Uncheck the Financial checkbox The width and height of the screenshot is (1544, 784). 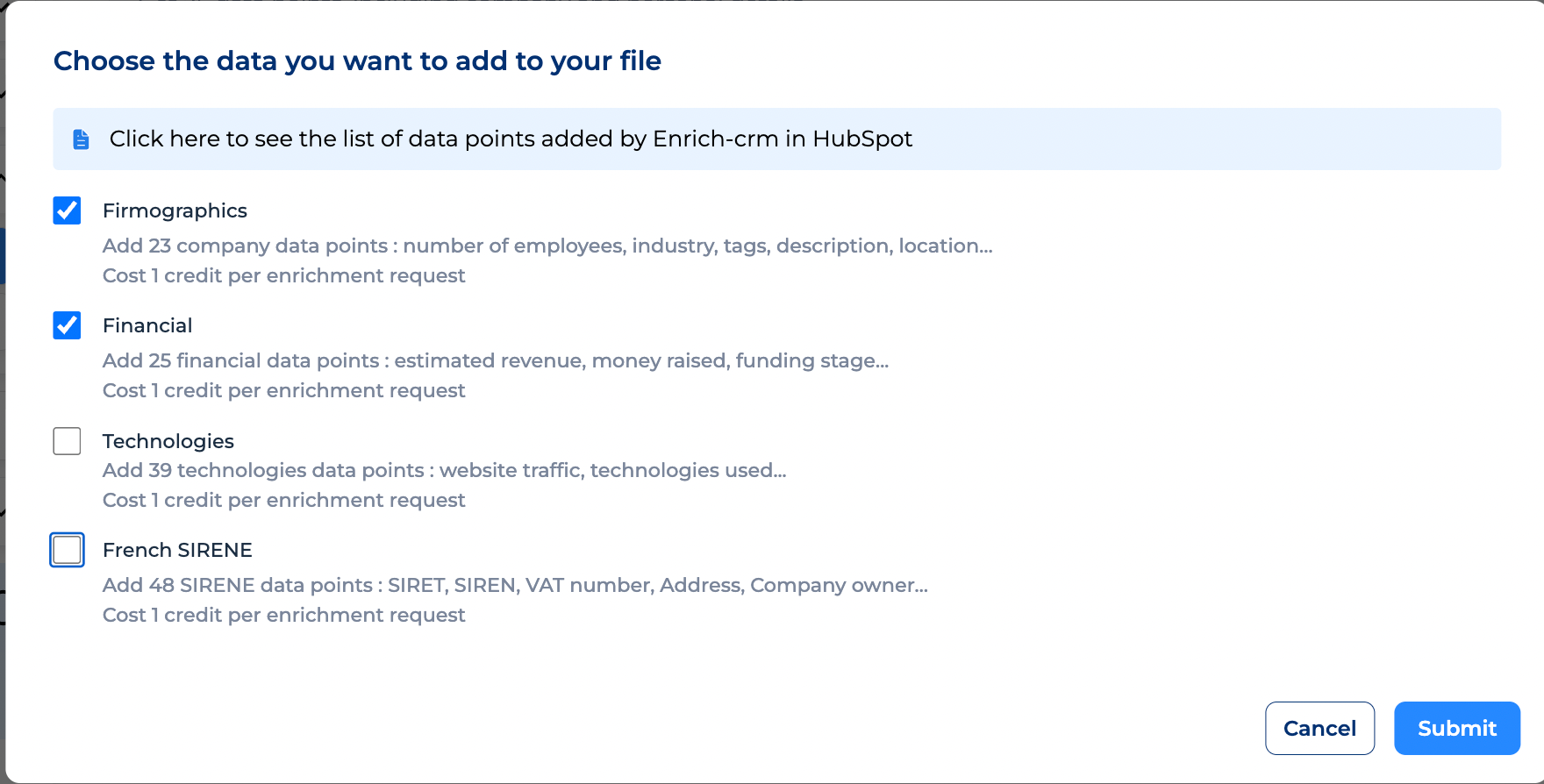tap(67, 325)
